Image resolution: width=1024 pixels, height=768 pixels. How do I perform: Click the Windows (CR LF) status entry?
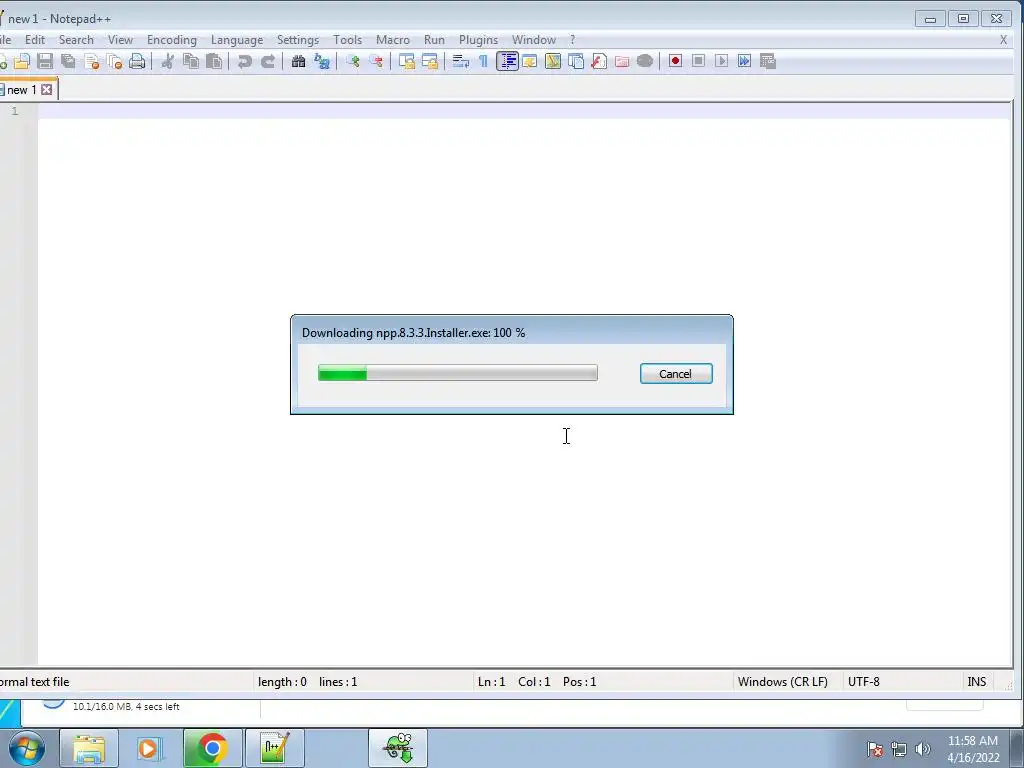click(x=782, y=682)
